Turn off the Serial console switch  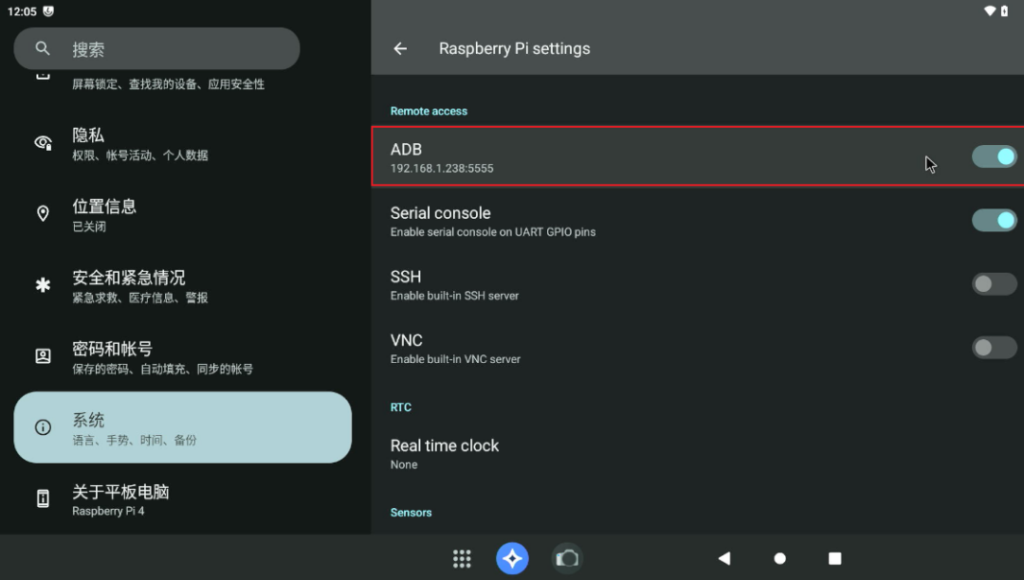(x=993, y=220)
